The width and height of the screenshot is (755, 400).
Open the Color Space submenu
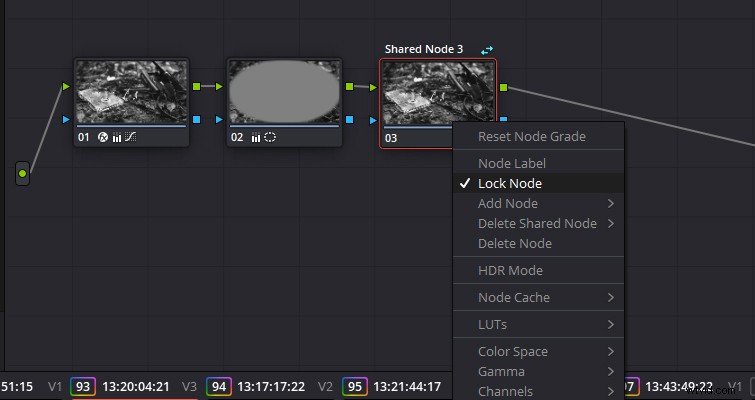pyautogui.click(x=538, y=351)
